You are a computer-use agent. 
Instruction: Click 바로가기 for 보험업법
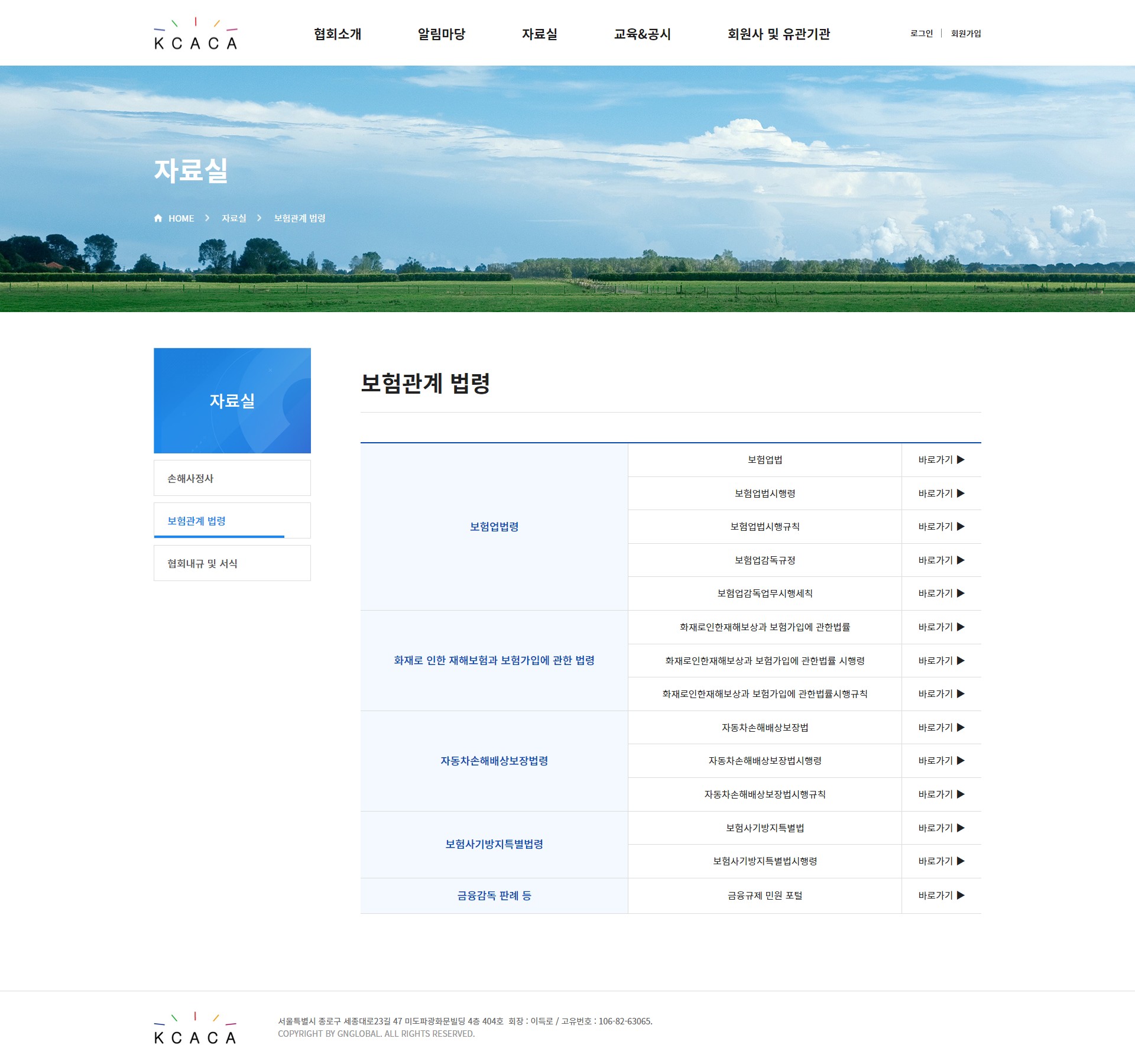tap(941, 460)
